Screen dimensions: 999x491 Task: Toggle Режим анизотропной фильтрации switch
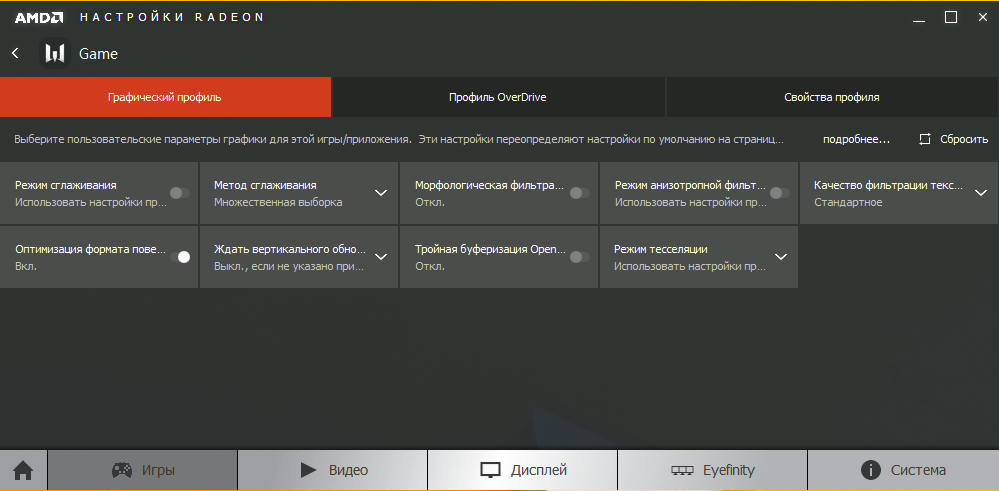[x=780, y=193]
